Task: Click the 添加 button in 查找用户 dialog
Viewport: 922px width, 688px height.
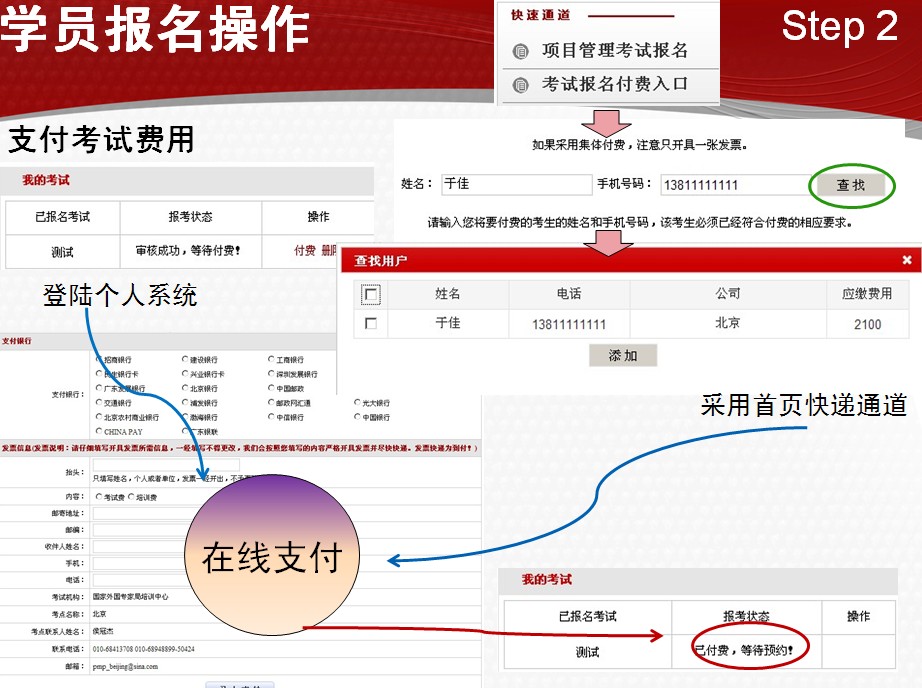Action: pos(622,356)
